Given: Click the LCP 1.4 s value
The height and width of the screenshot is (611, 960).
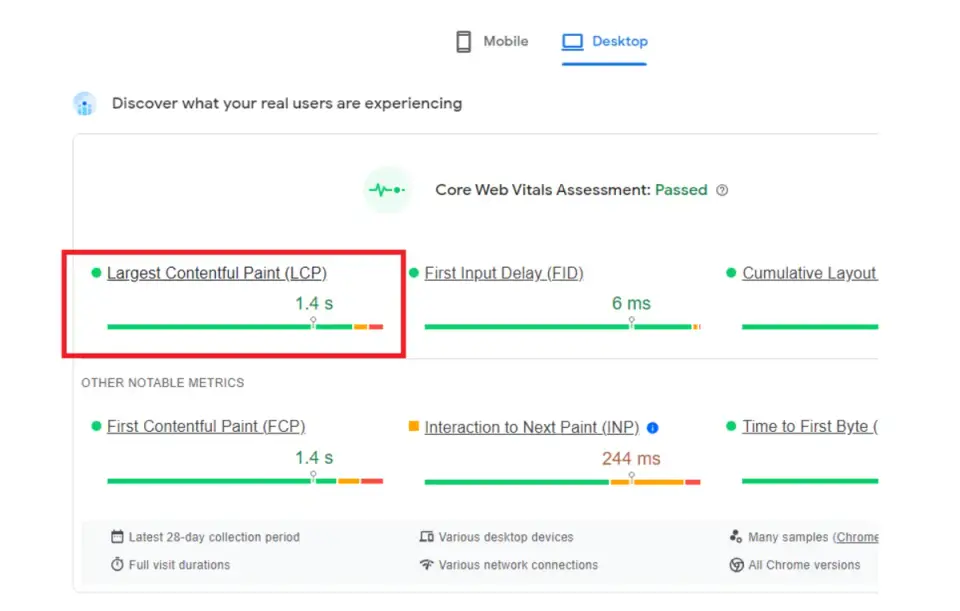Looking at the screenshot, I should 314,303.
